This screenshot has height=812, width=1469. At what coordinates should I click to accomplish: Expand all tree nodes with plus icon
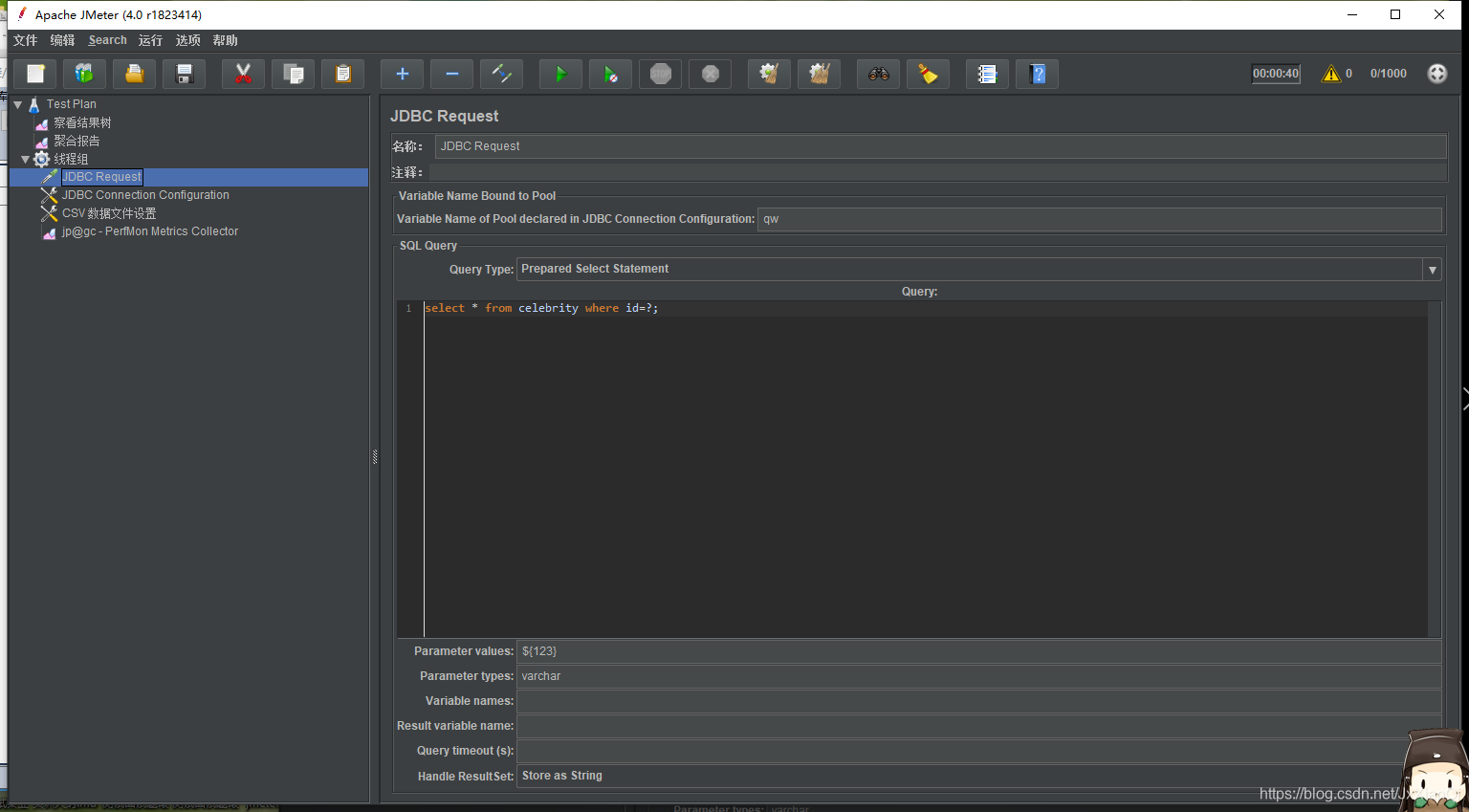pos(403,74)
